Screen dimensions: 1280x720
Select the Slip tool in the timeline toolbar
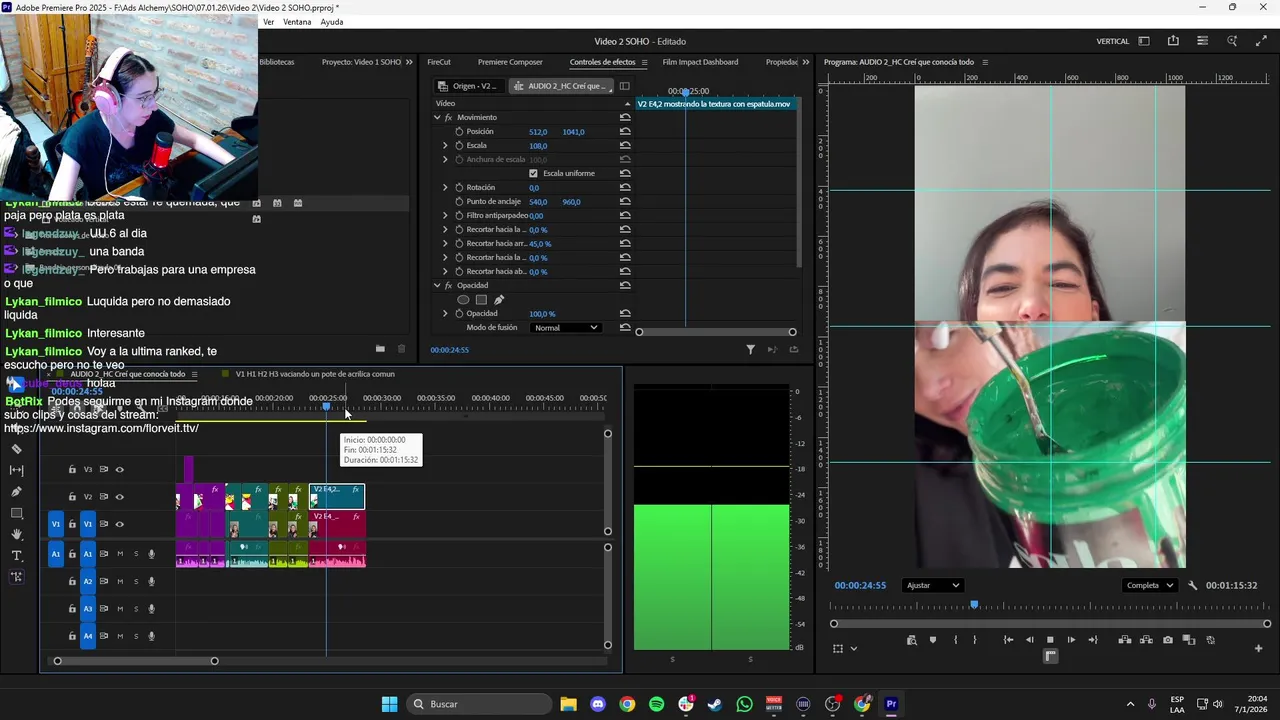(x=17, y=470)
